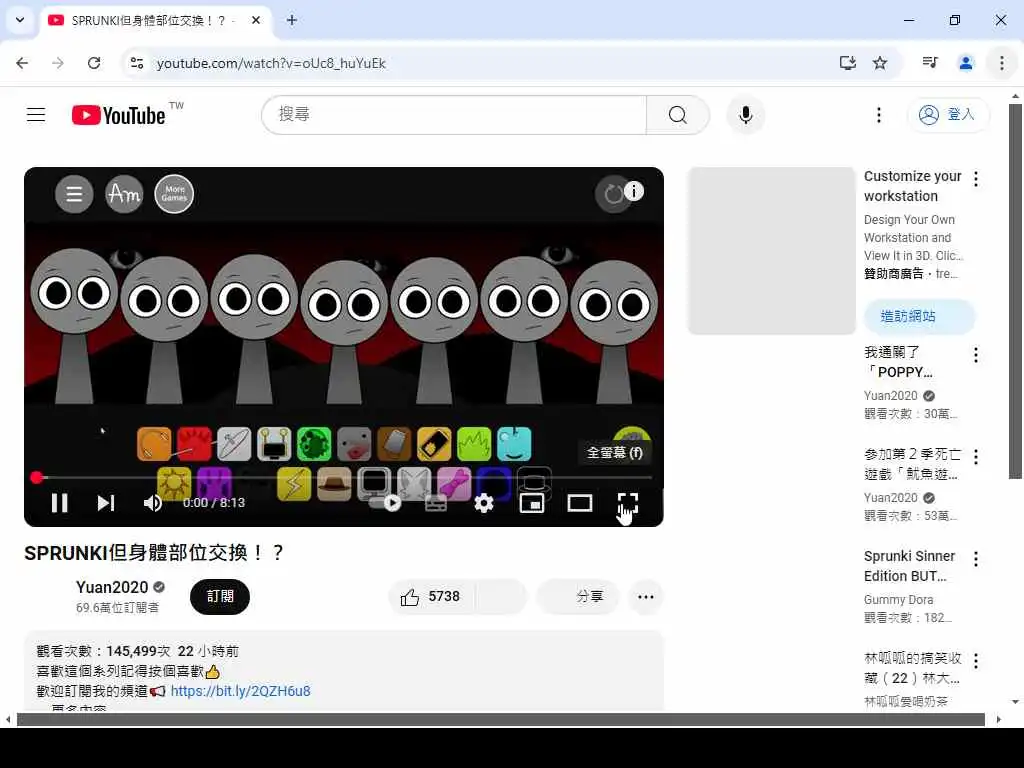Screen dimensions: 1024x768
Task: Click the ad thumbnail placeholder
Action: pyautogui.click(x=771, y=251)
